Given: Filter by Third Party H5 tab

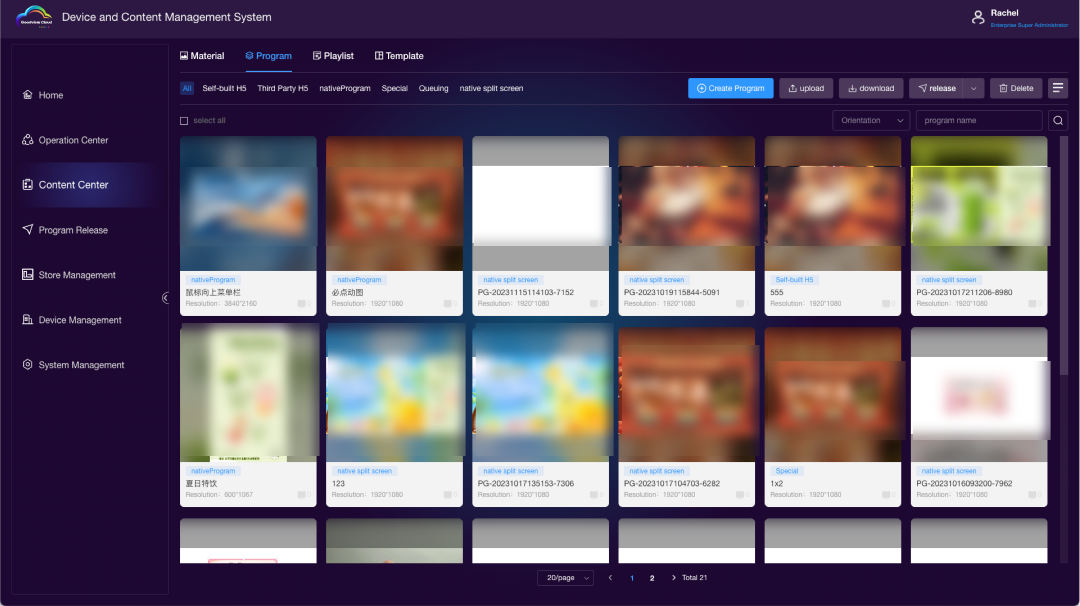Looking at the screenshot, I should coord(282,88).
